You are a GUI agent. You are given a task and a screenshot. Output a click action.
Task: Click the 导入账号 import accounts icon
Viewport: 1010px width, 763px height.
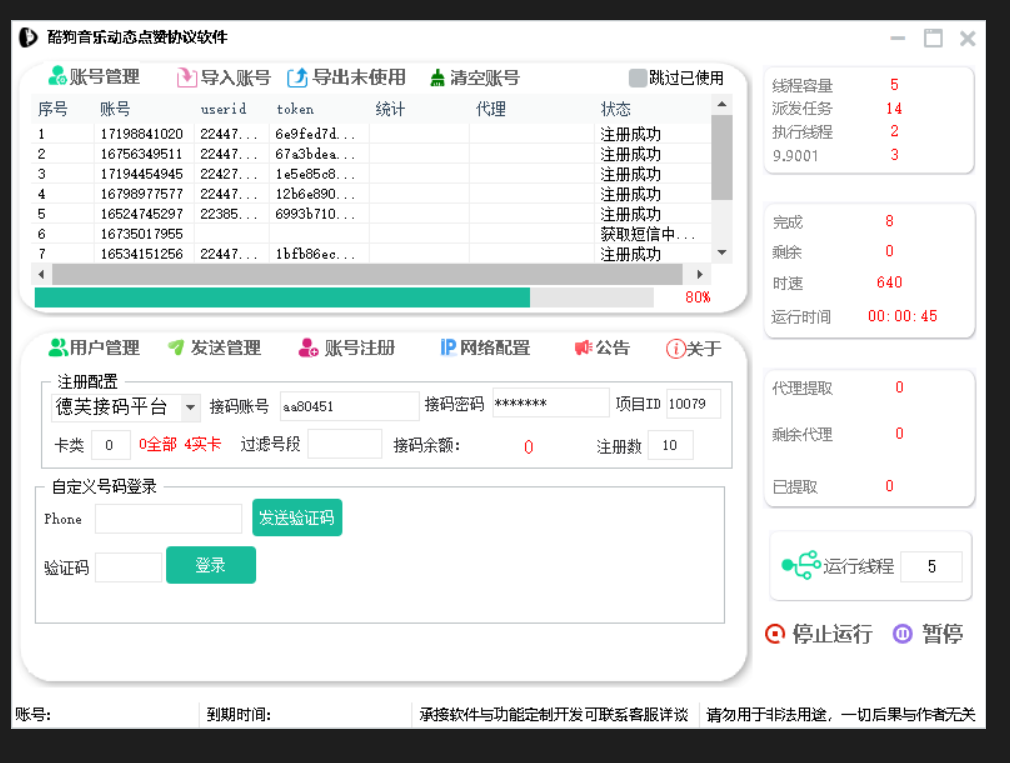tap(187, 78)
